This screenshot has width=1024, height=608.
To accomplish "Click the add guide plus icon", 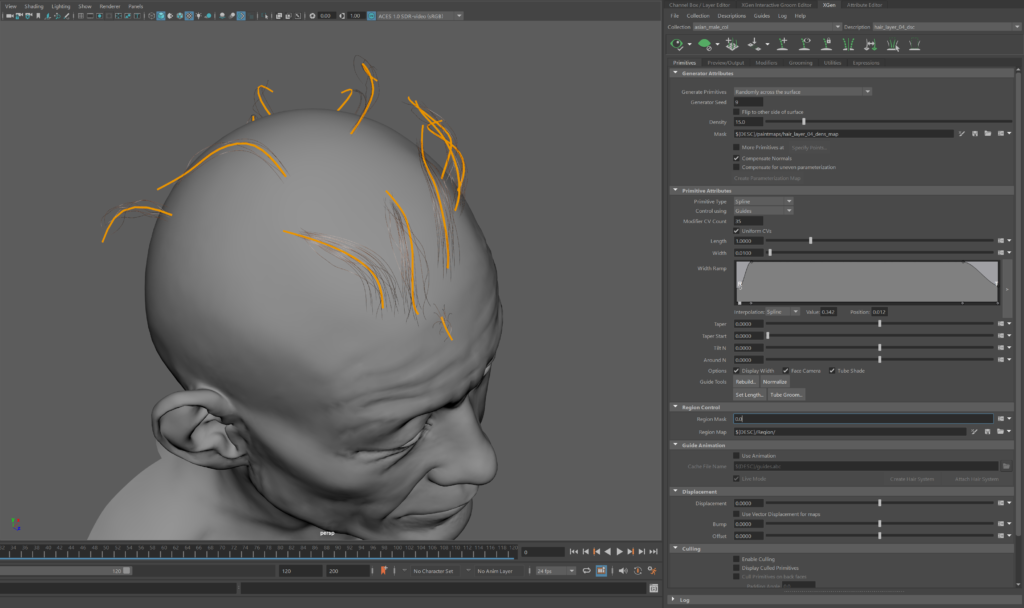I will pos(782,44).
